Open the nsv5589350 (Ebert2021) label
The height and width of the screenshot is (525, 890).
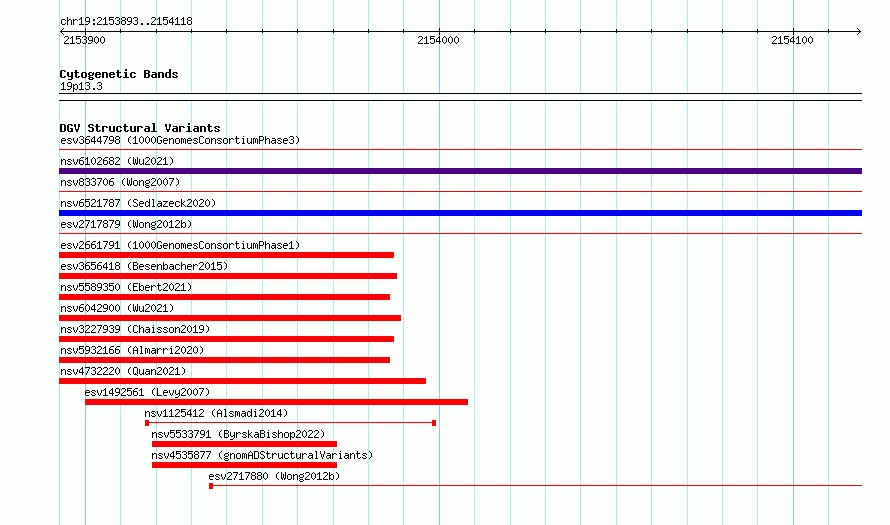[126, 287]
